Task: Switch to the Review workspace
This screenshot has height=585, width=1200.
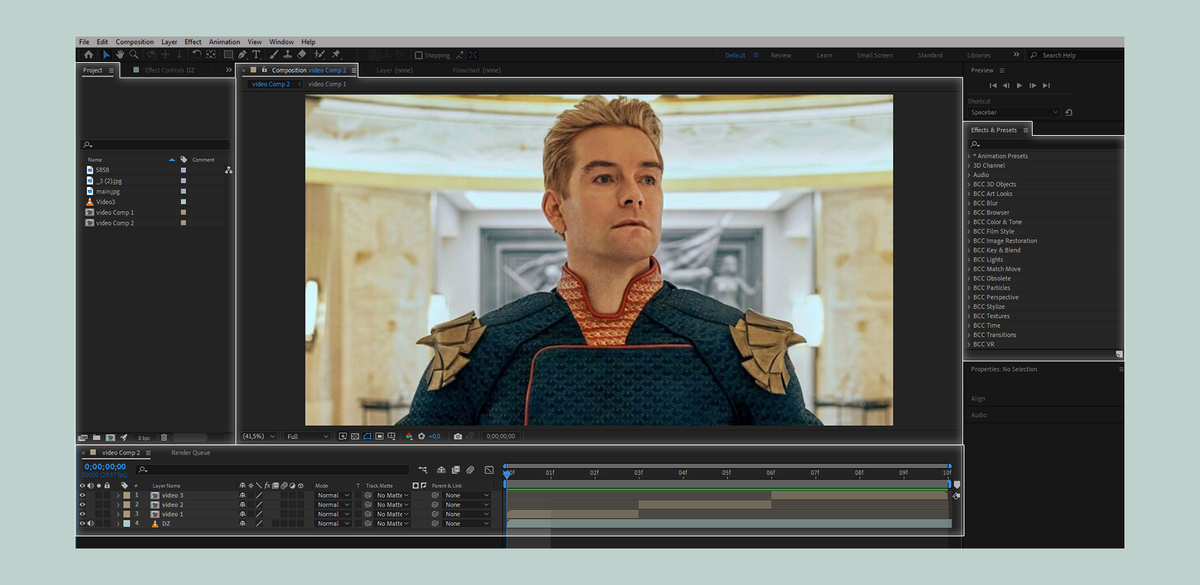Action: [x=781, y=55]
